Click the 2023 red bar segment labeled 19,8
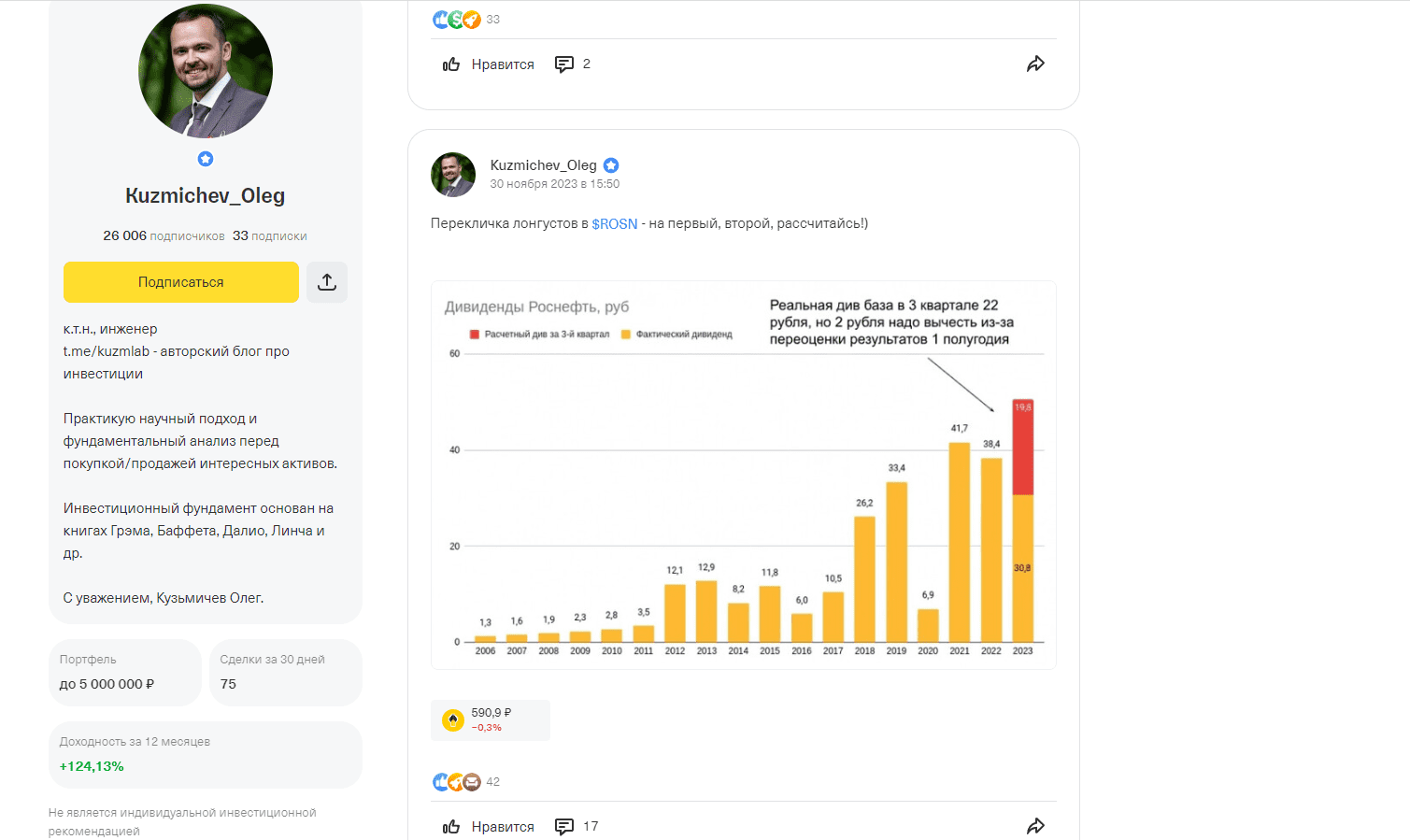The height and width of the screenshot is (840, 1410). [x=1023, y=448]
